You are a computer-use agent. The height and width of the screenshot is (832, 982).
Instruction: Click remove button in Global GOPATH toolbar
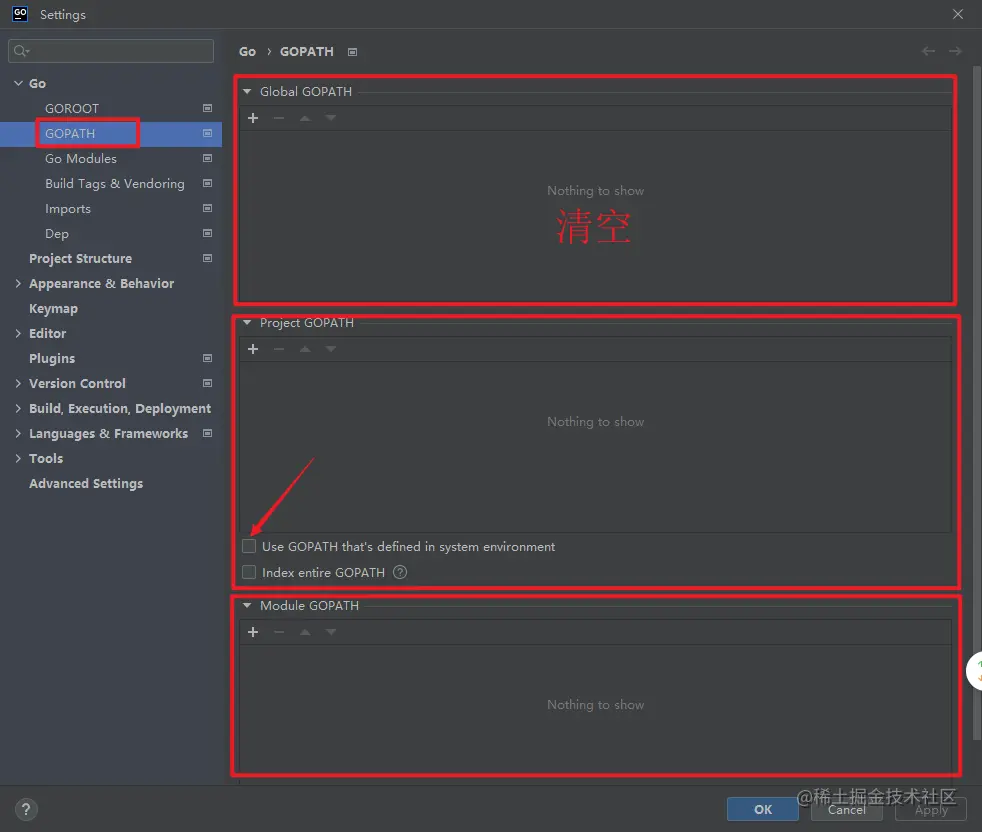279,118
